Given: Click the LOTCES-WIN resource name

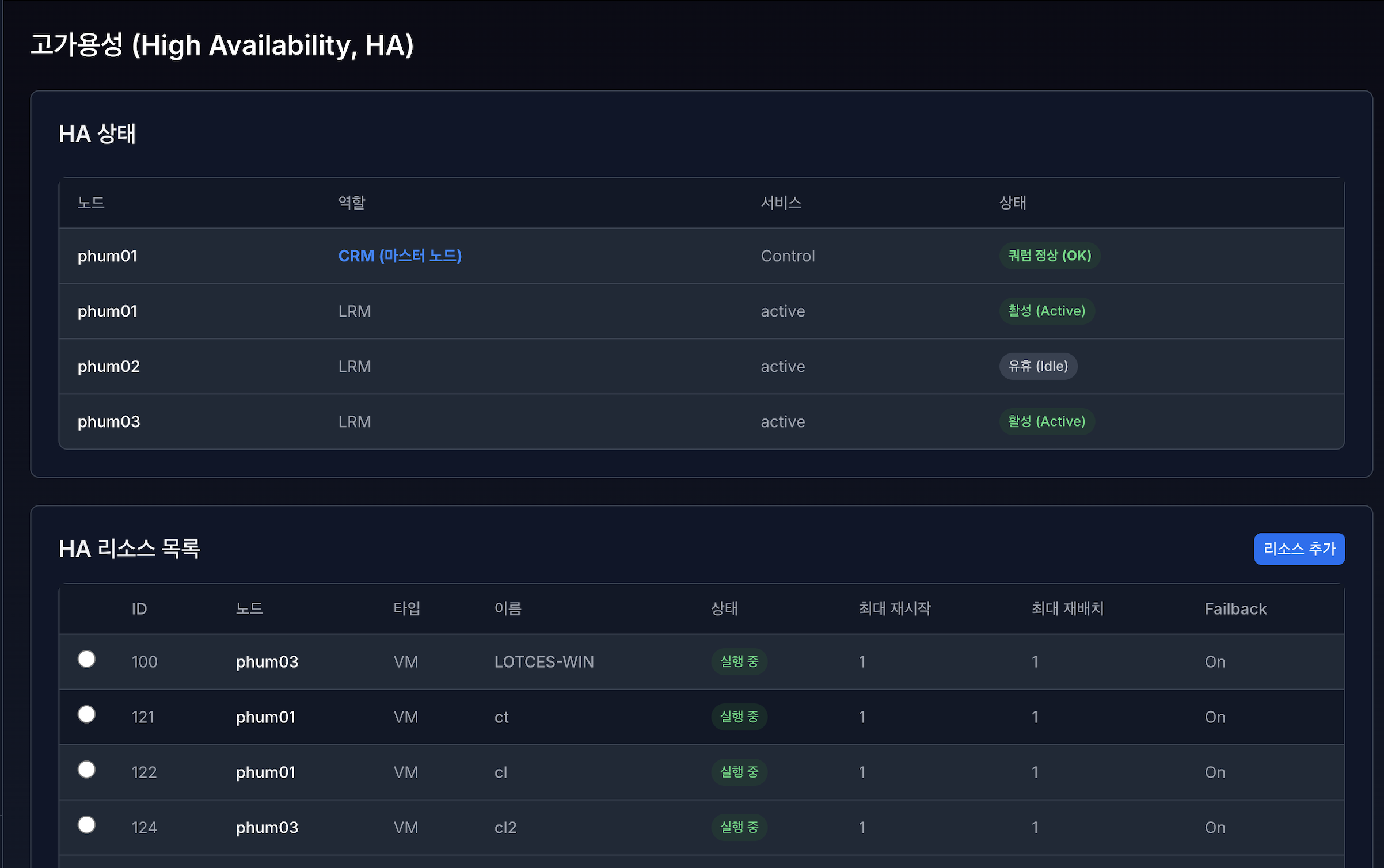Looking at the screenshot, I should [x=543, y=662].
